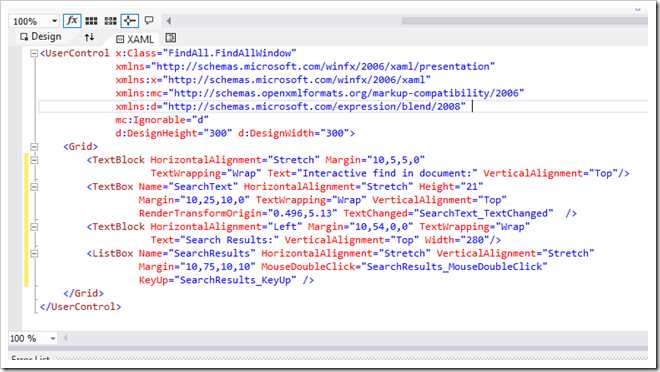
Task: Collapse the TextBox SearchText element
Action: point(34,187)
